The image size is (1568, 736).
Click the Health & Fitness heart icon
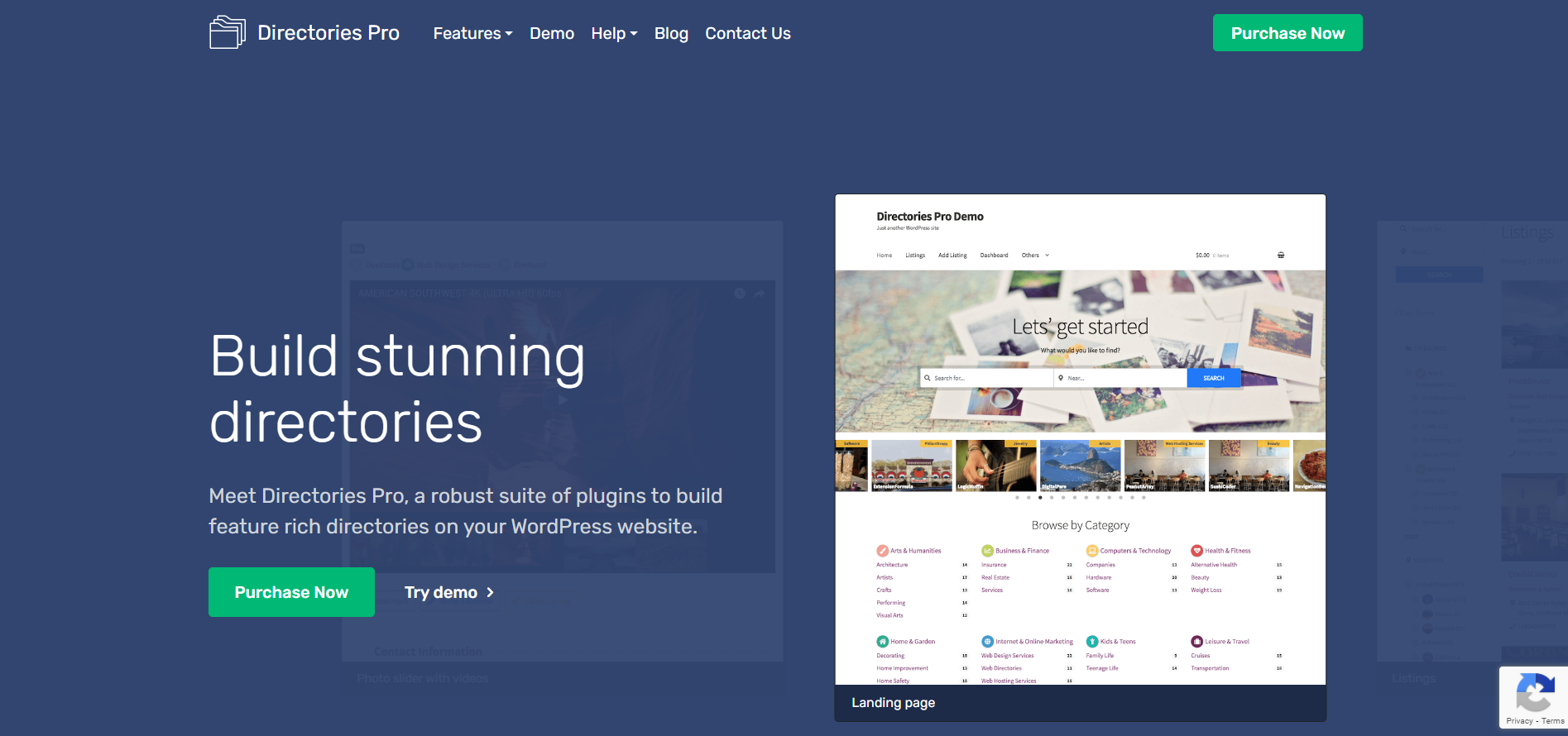point(1196,551)
